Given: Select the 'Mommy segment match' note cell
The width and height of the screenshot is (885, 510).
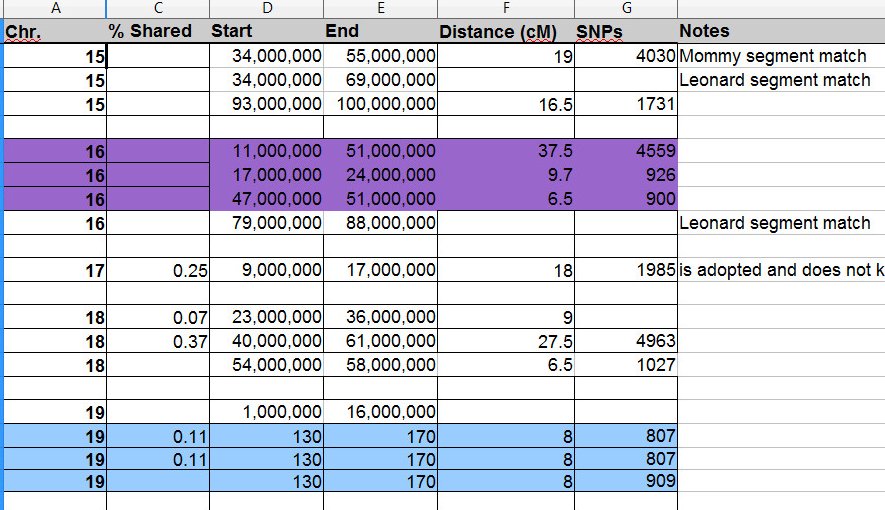Looking at the screenshot, I should point(781,56).
